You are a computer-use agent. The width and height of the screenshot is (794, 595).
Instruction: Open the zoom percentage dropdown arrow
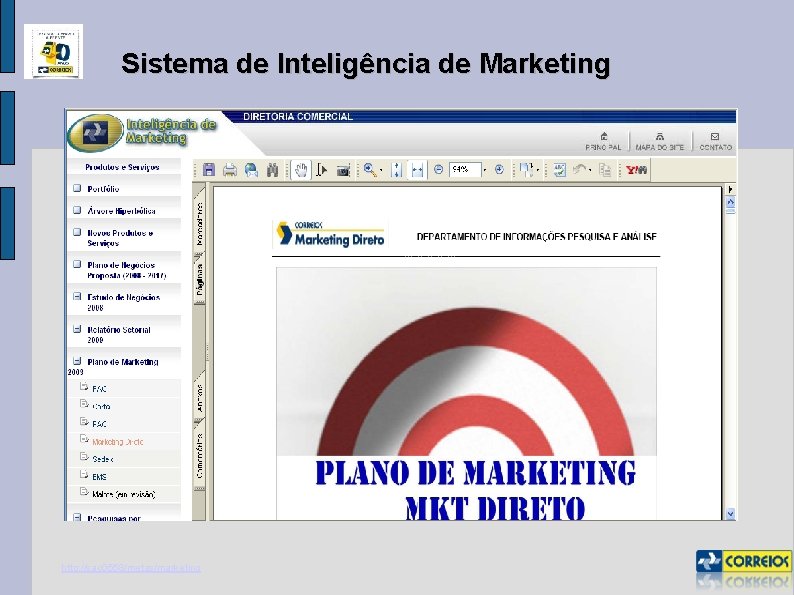(x=485, y=170)
